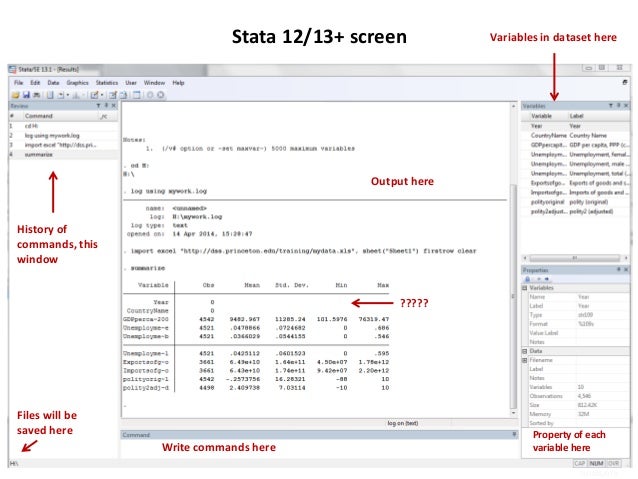The image size is (638, 479).
Task: Click the Break toolbar icon
Action: pos(160,95)
